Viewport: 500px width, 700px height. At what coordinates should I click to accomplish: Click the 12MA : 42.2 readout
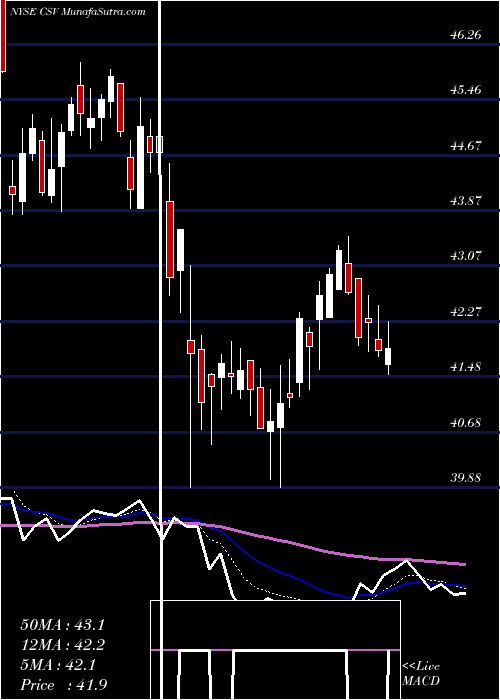(x=62, y=645)
